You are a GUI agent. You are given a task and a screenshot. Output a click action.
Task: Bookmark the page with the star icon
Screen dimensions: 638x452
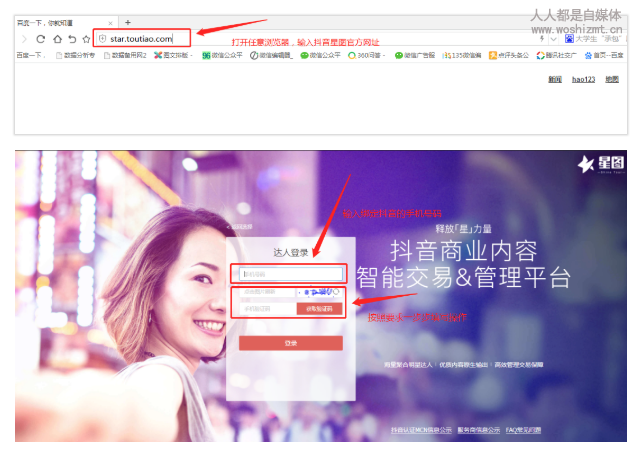[x=86, y=39]
